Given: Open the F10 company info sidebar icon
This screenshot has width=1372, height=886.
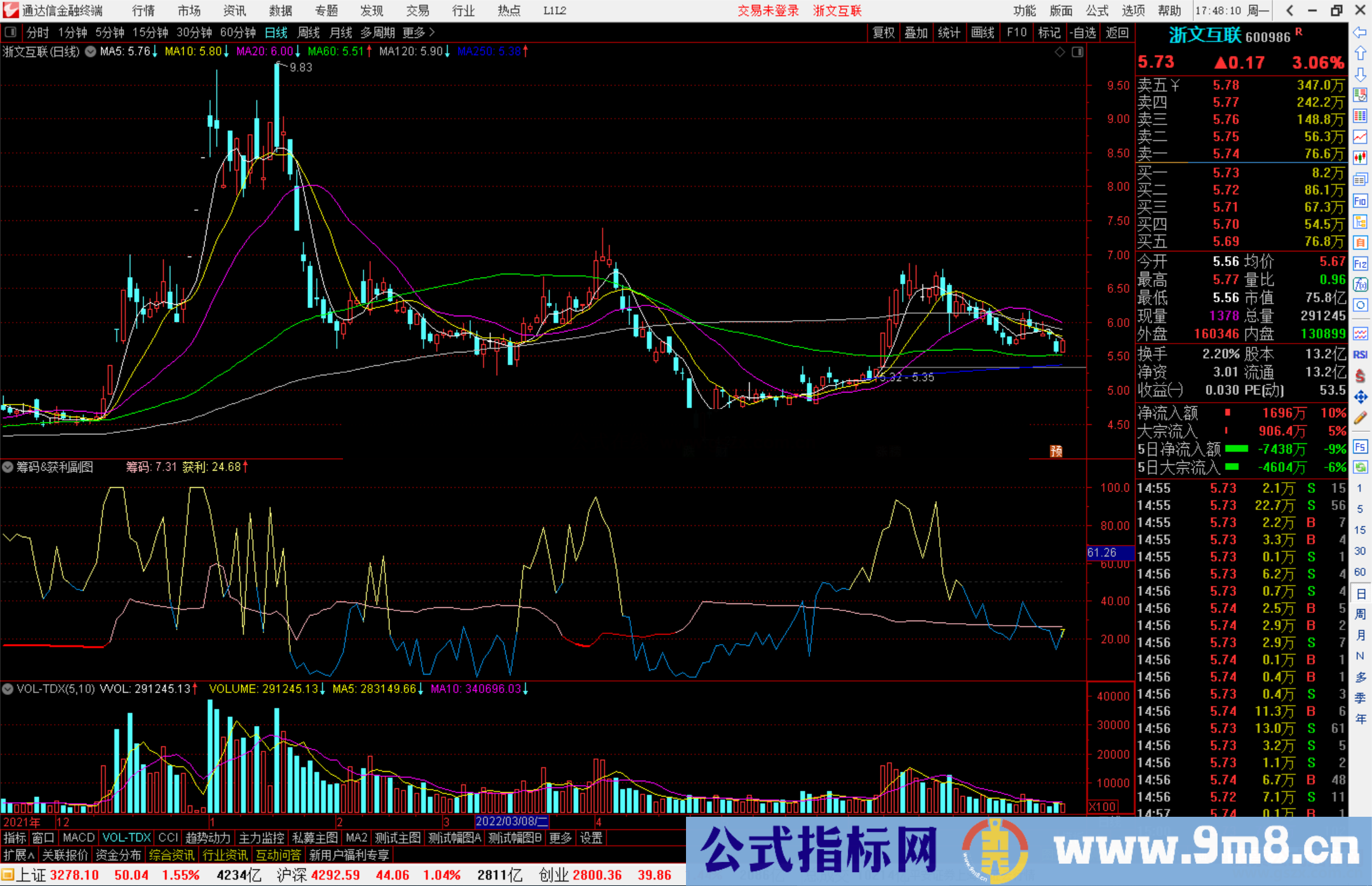Looking at the screenshot, I should [1360, 201].
